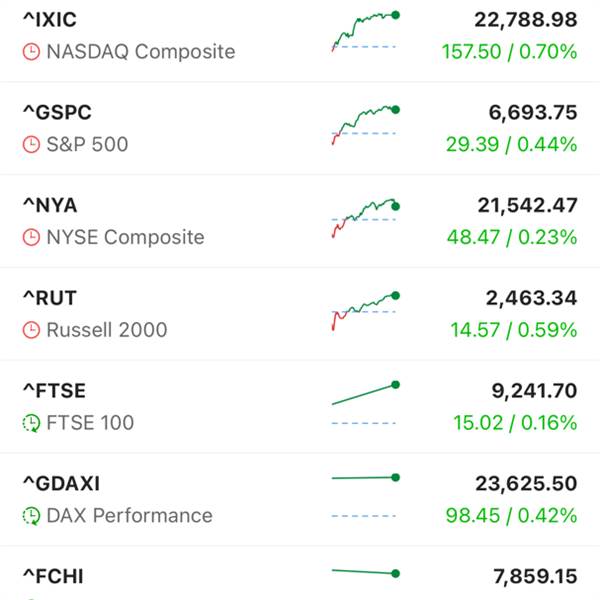Tap the Russell 2000 change 14.57 / 0.59%
Screen dimensions: 600x600
click(511, 330)
